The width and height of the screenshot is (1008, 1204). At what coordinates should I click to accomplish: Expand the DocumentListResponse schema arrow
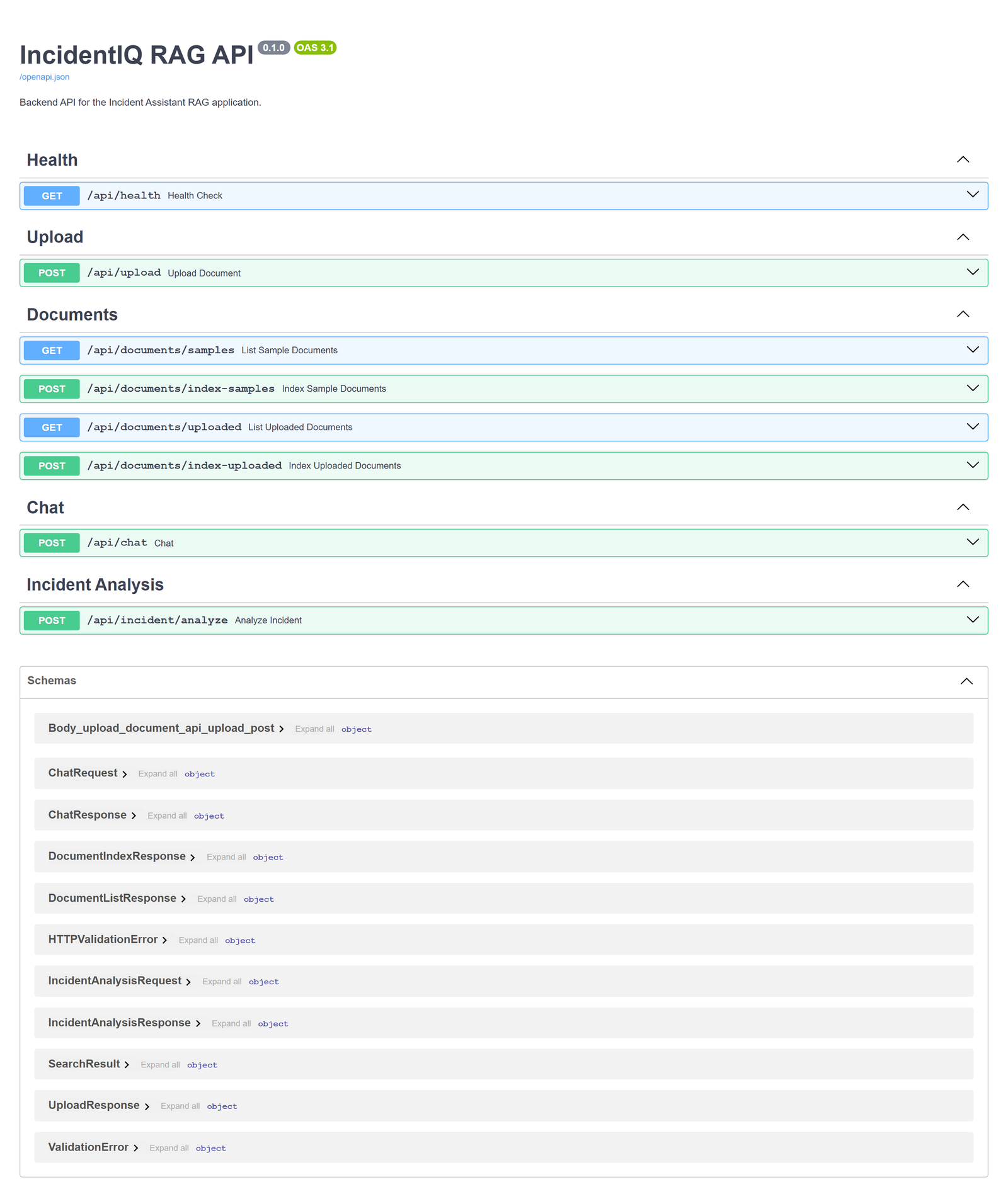pyautogui.click(x=183, y=899)
